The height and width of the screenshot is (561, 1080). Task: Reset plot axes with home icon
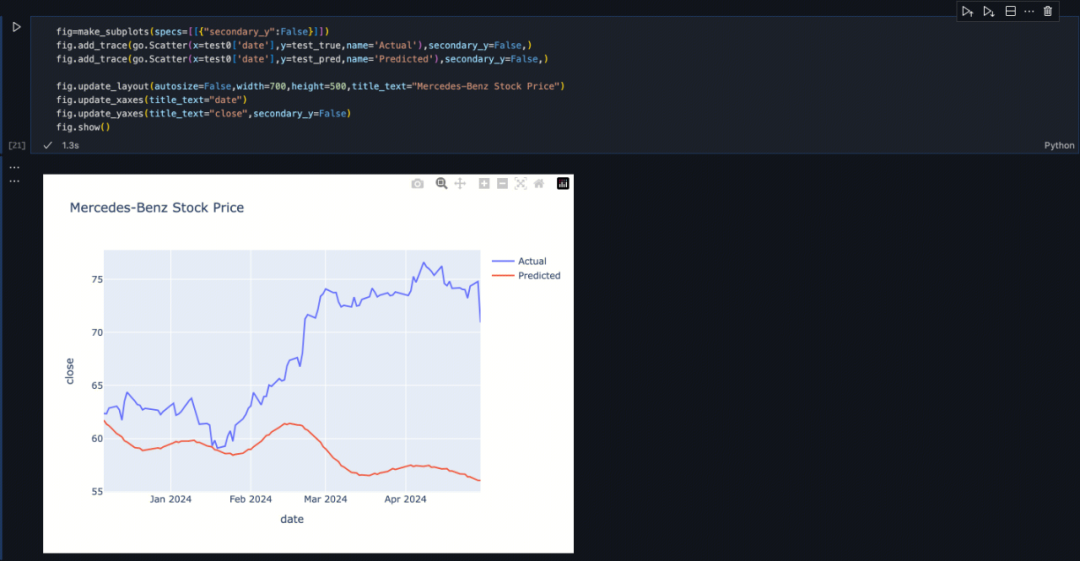[539, 184]
